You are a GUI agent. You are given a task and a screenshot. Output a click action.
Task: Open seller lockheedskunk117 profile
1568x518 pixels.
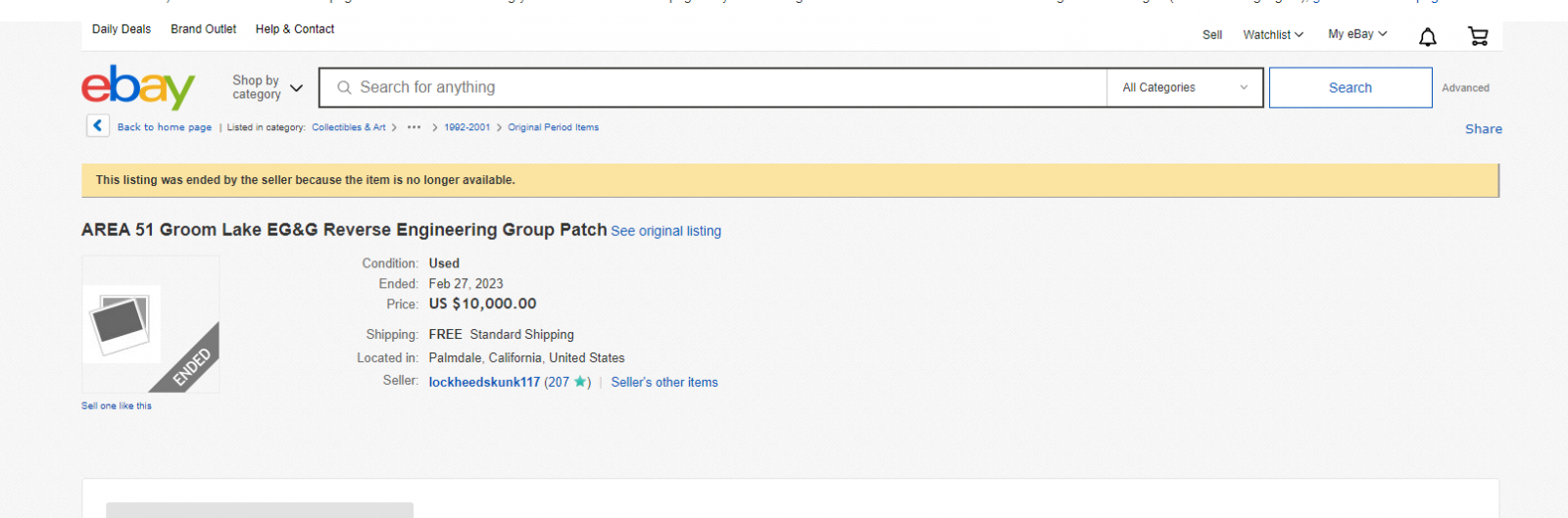[484, 382]
